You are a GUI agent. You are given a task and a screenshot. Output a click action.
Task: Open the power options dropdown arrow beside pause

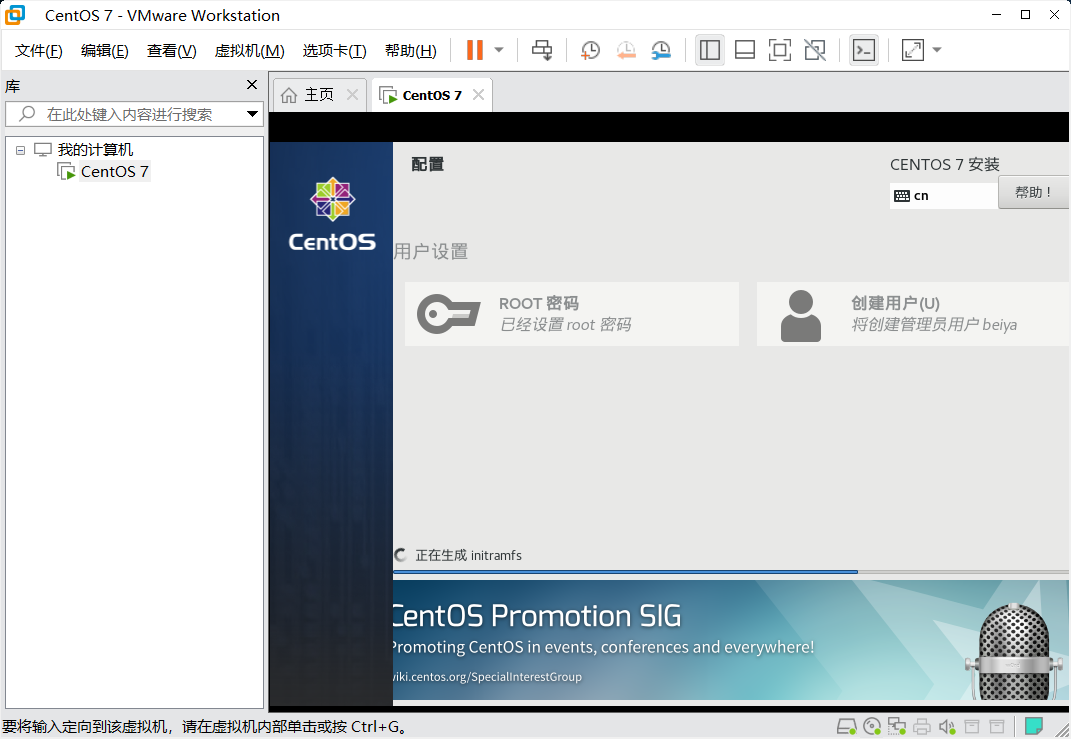click(x=499, y=50)
